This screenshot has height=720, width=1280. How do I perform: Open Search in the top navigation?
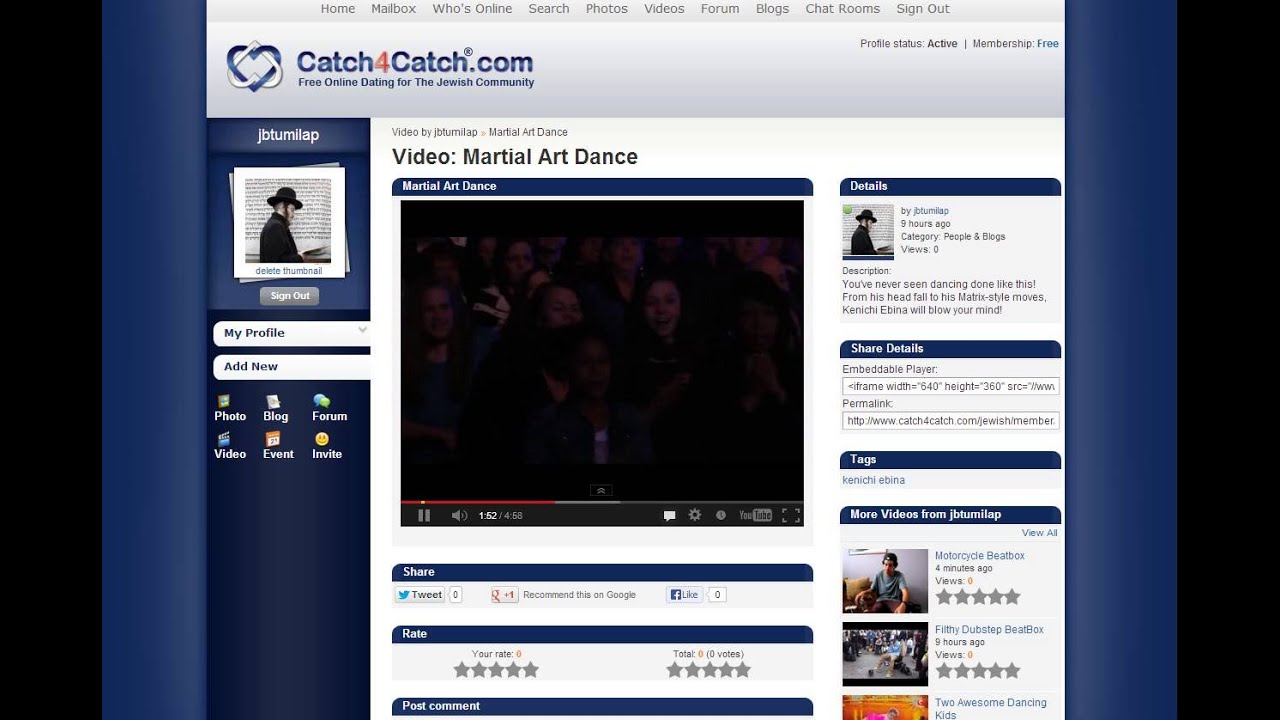coord(549,9)
